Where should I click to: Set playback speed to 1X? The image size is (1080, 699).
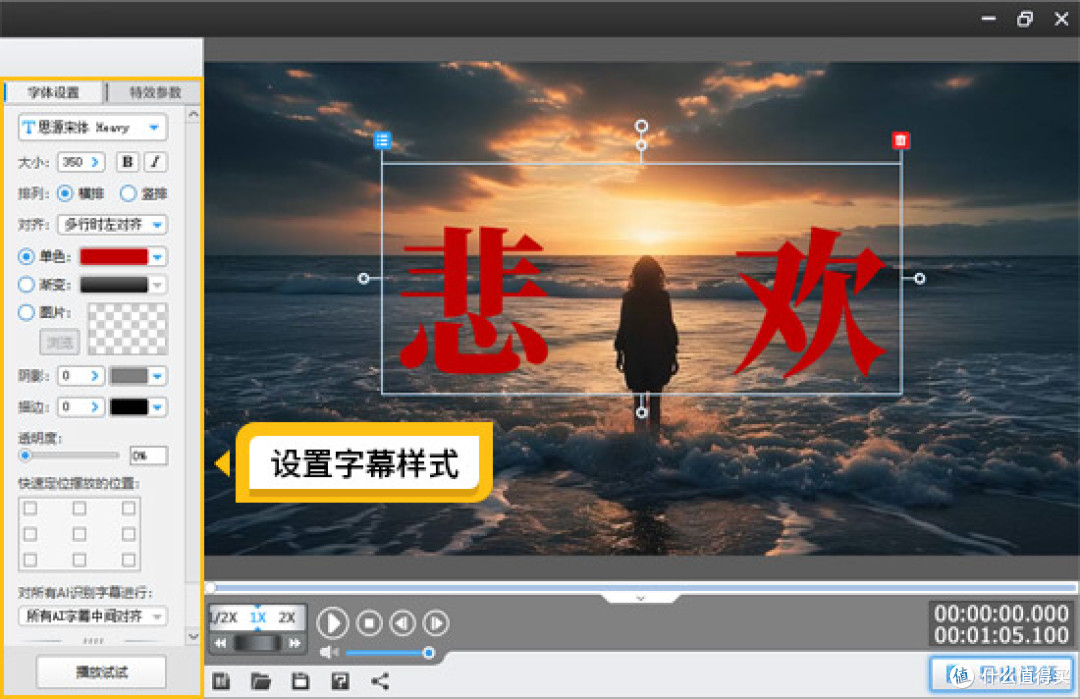[x=258, y=617]
